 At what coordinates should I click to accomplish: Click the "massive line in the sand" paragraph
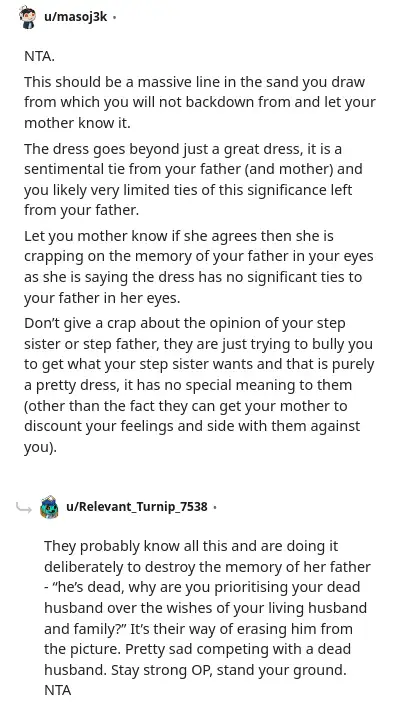point(200,102)
